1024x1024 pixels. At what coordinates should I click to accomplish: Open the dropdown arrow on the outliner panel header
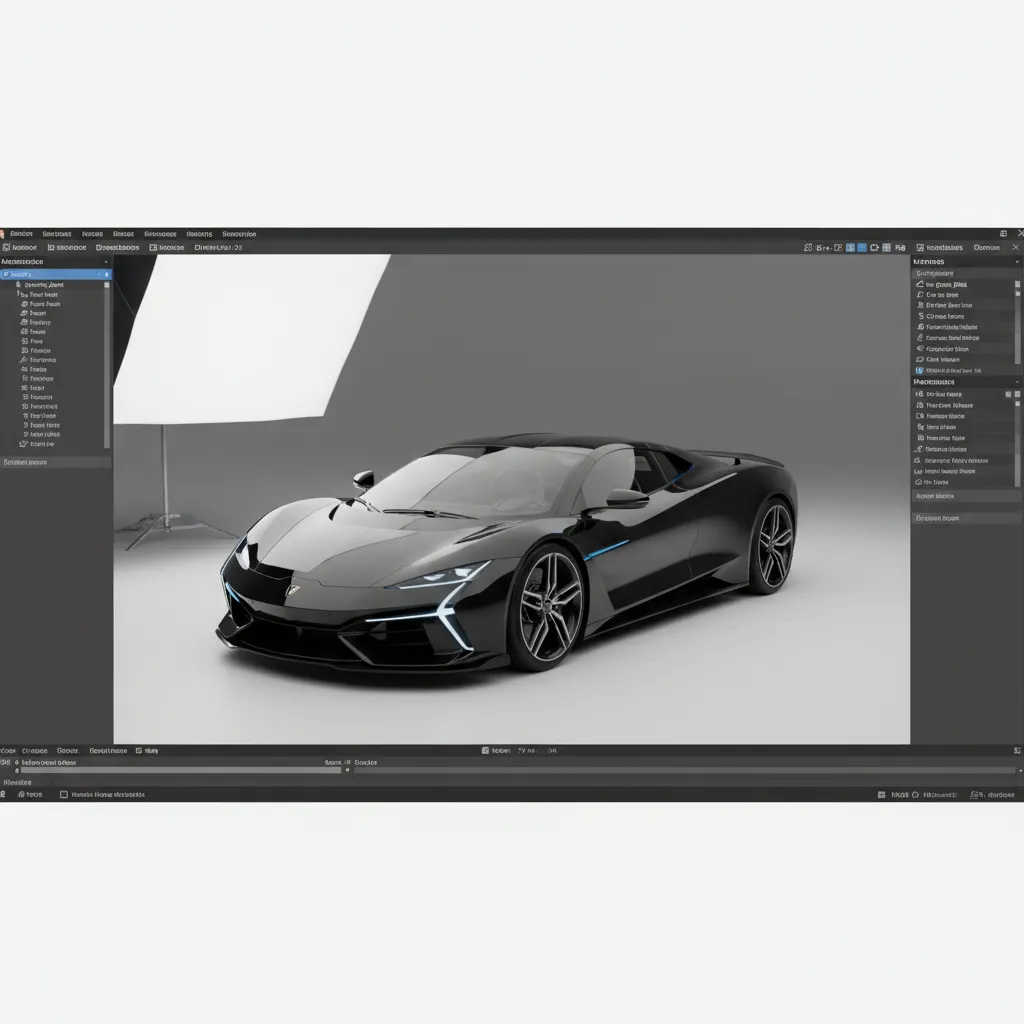(105, 261)
